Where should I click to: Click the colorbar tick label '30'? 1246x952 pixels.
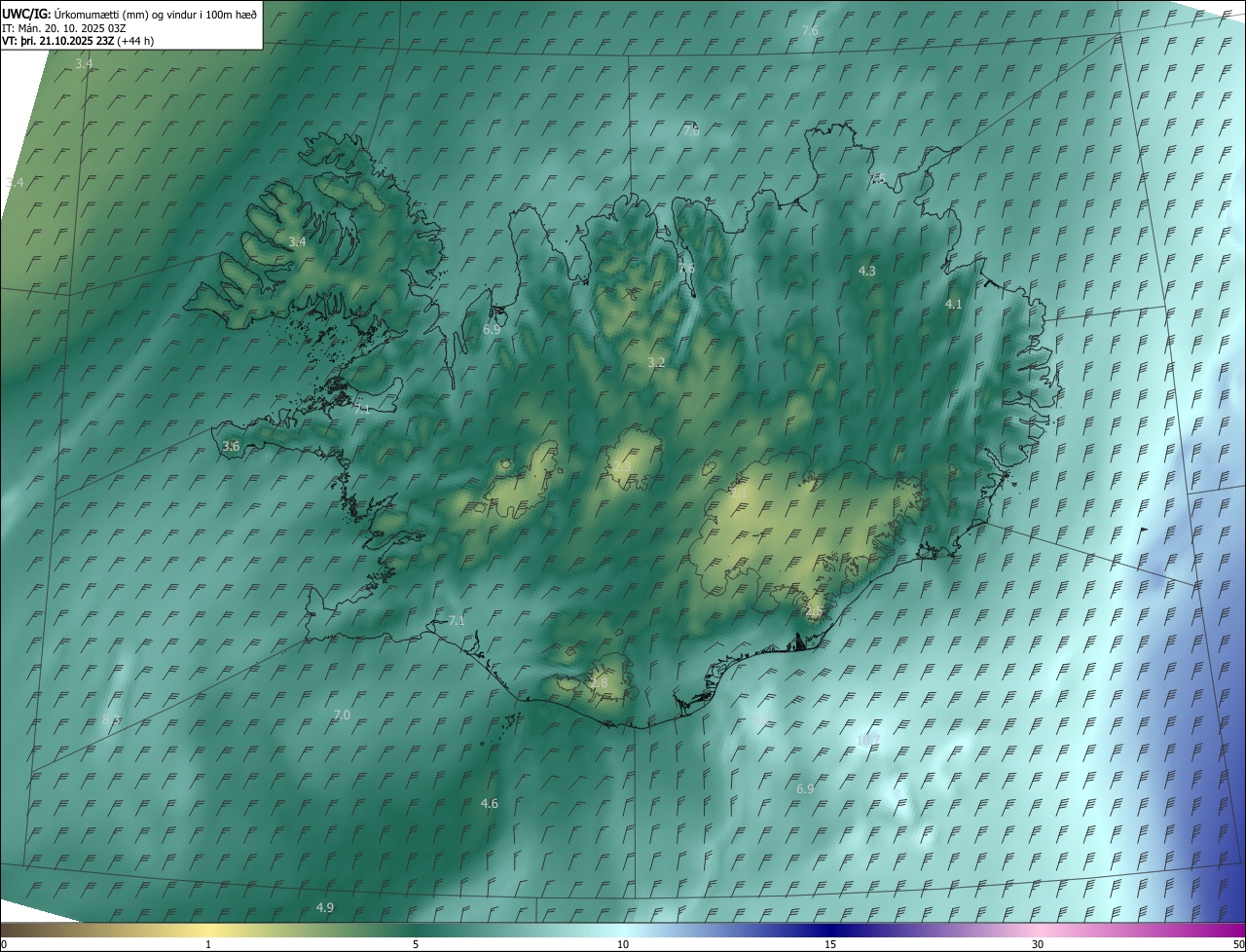[1038, 944]
